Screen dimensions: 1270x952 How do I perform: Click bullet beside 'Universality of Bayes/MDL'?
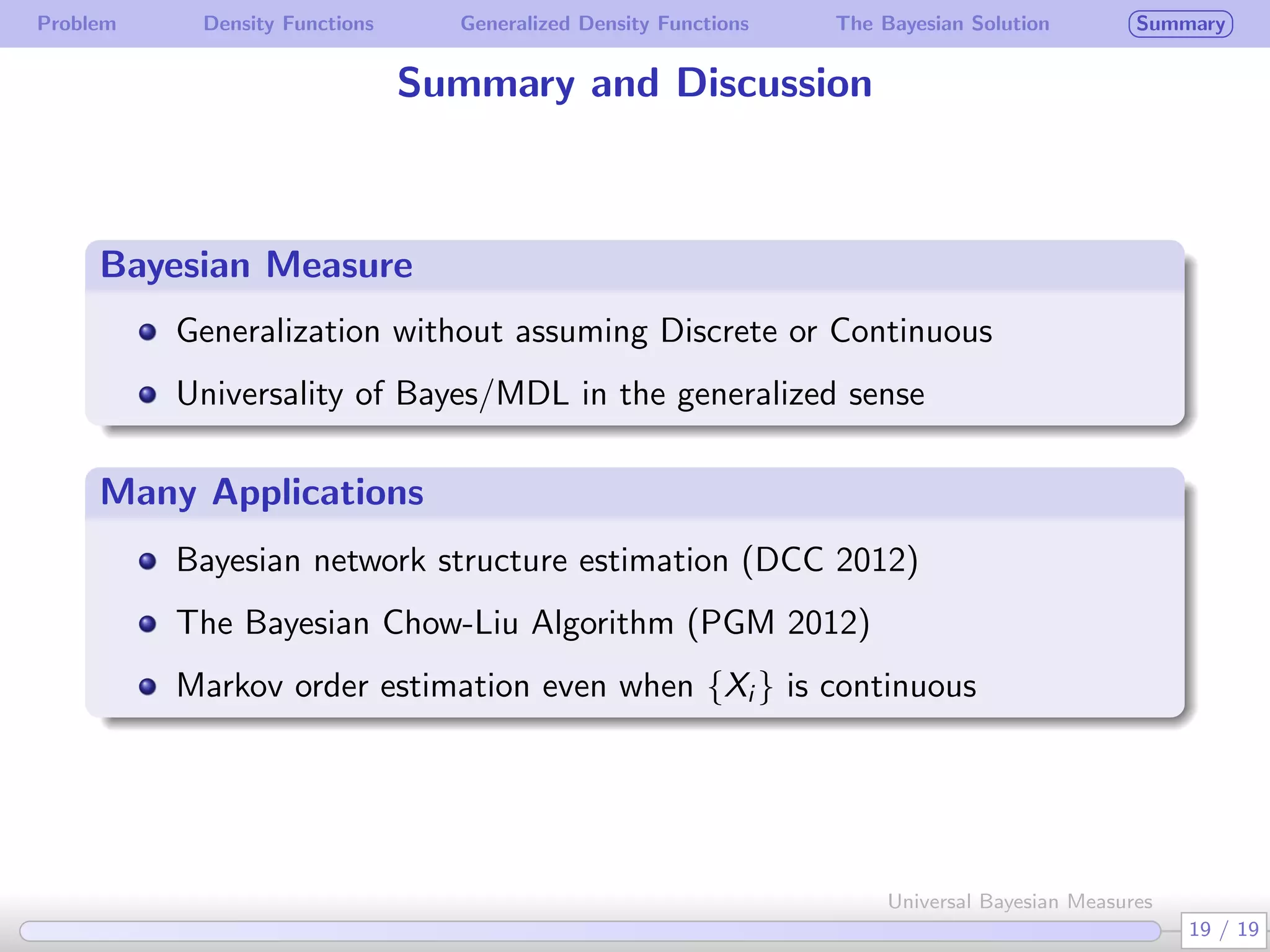coord(148,395)
